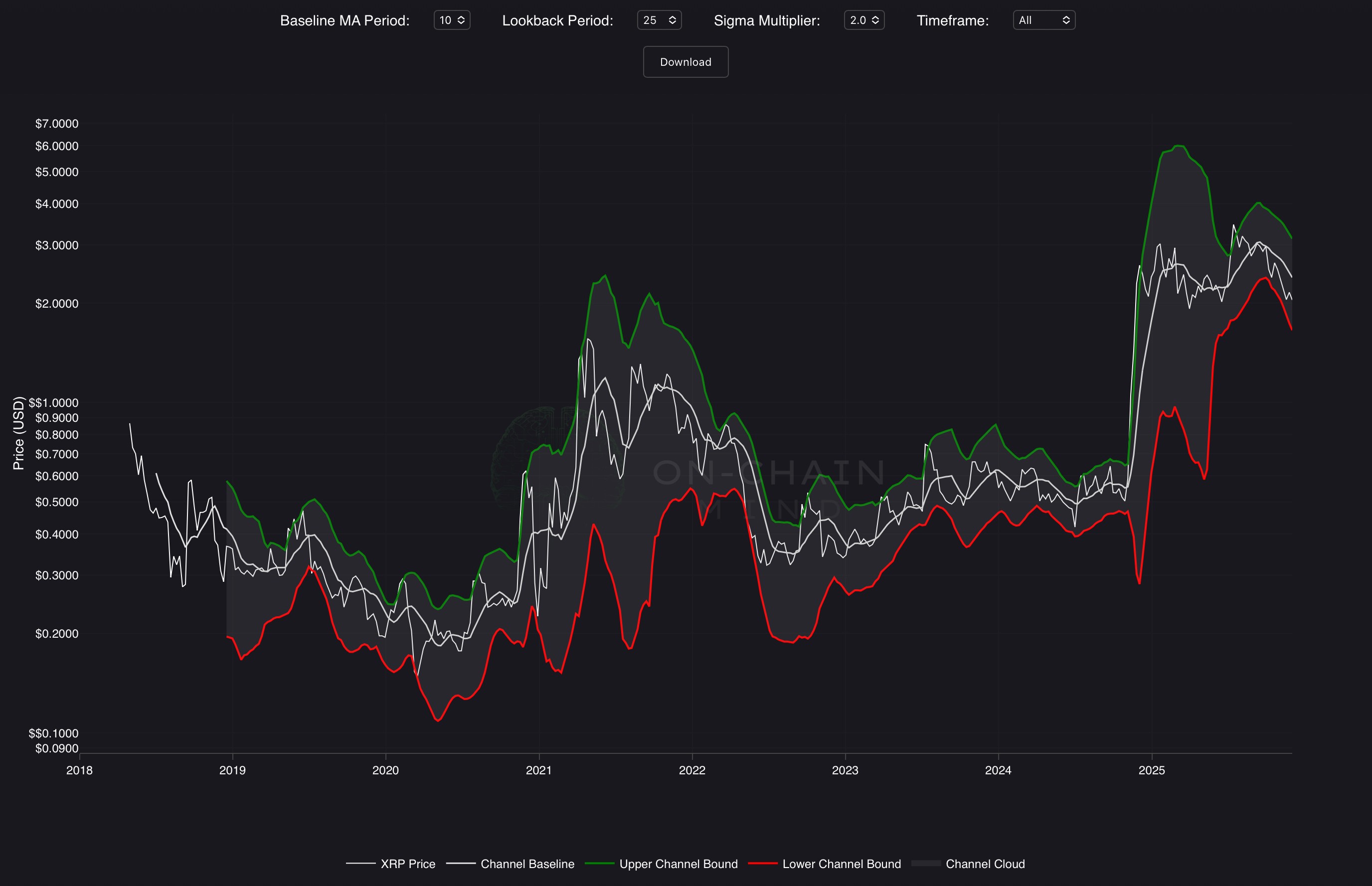Open the Lookback Period dropdown
The width and height of the screenshot is (1372, 886).
click(659, 20)
